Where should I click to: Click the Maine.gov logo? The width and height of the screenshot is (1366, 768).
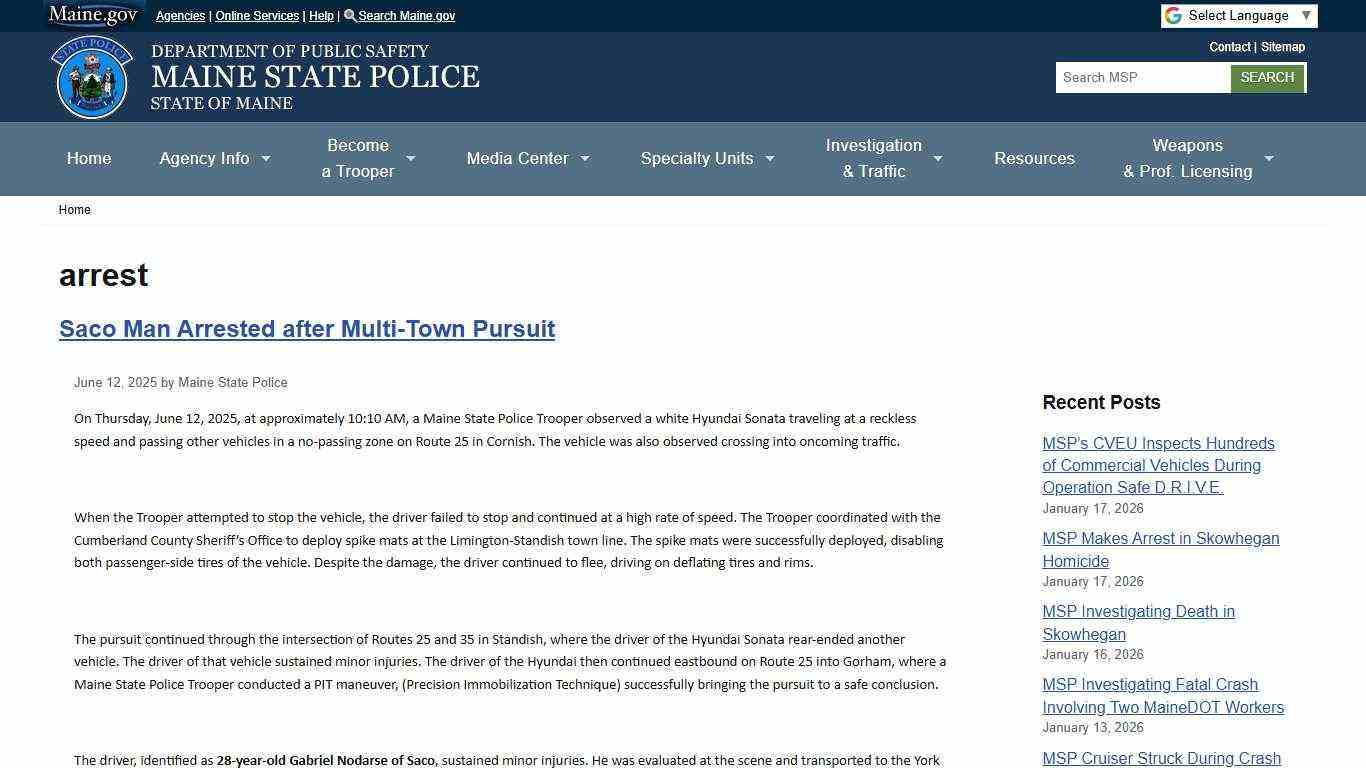click(93, 14)
